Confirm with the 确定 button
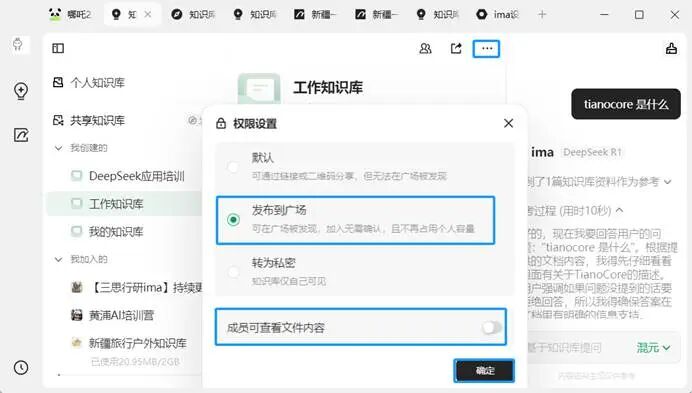The height and width of the screenshot is (393, 692). [484, 370]
